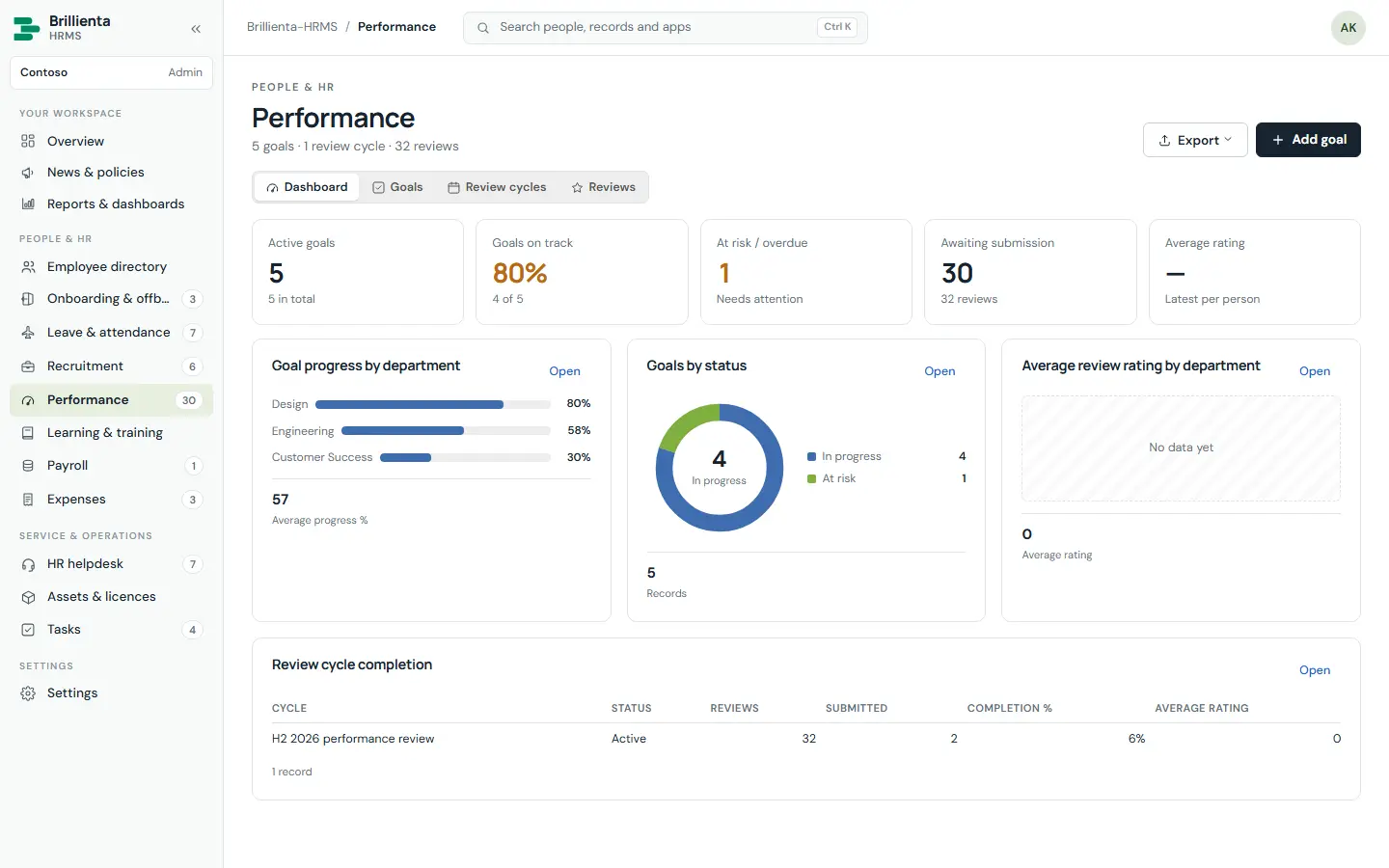Click the Tasks checkbox icon in sidebar
This screenshot has height=868, width=1389.
point(28,630)
